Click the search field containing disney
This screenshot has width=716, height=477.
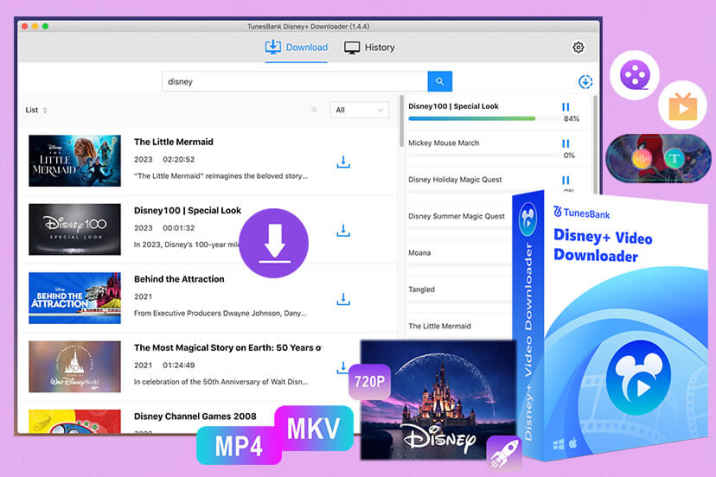tap(295, 82)
